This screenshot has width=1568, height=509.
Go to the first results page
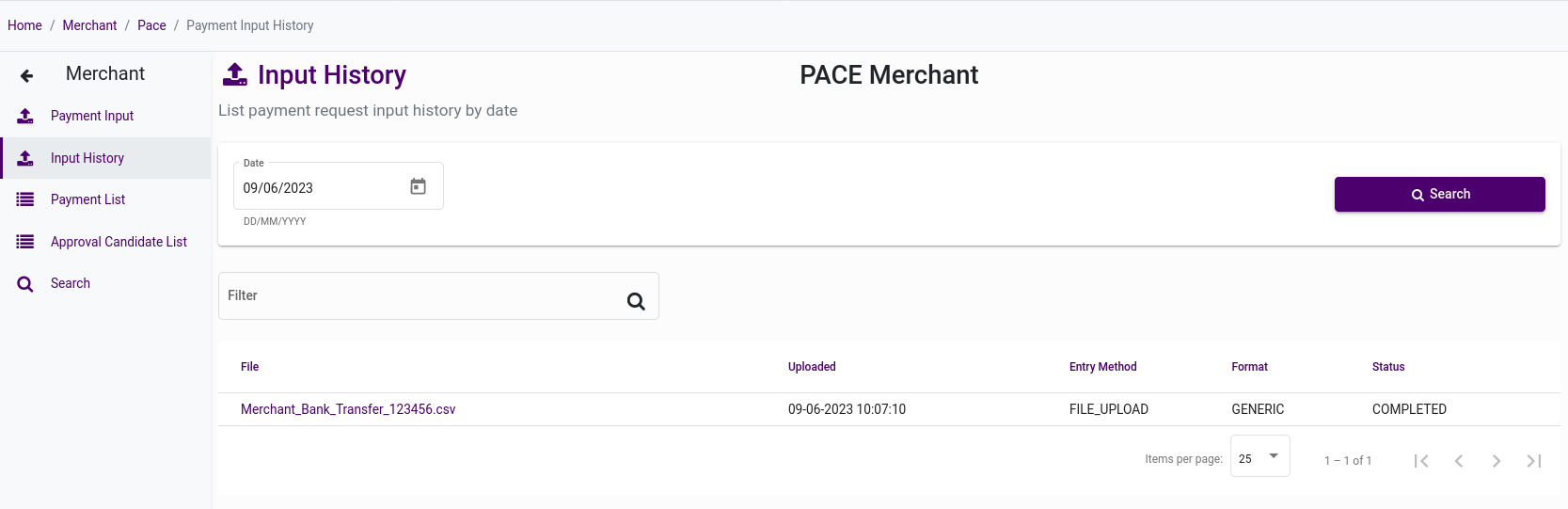coord(1421,460)
